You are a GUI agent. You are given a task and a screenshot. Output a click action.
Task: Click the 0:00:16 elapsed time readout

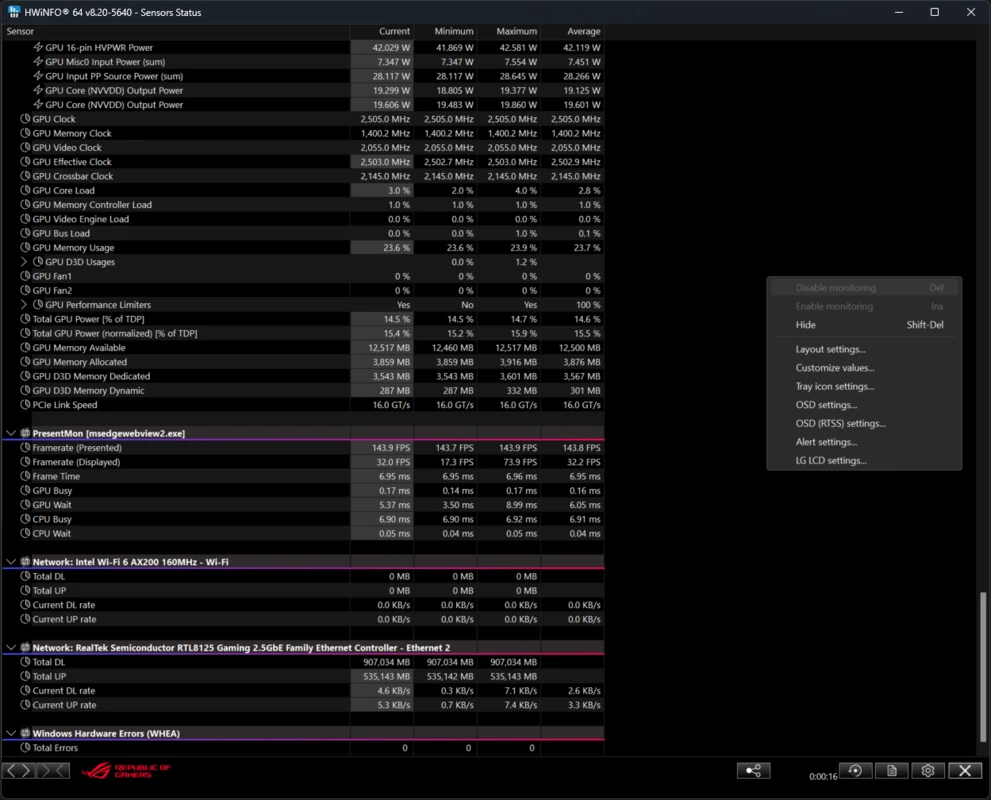[x=823, y=777]
